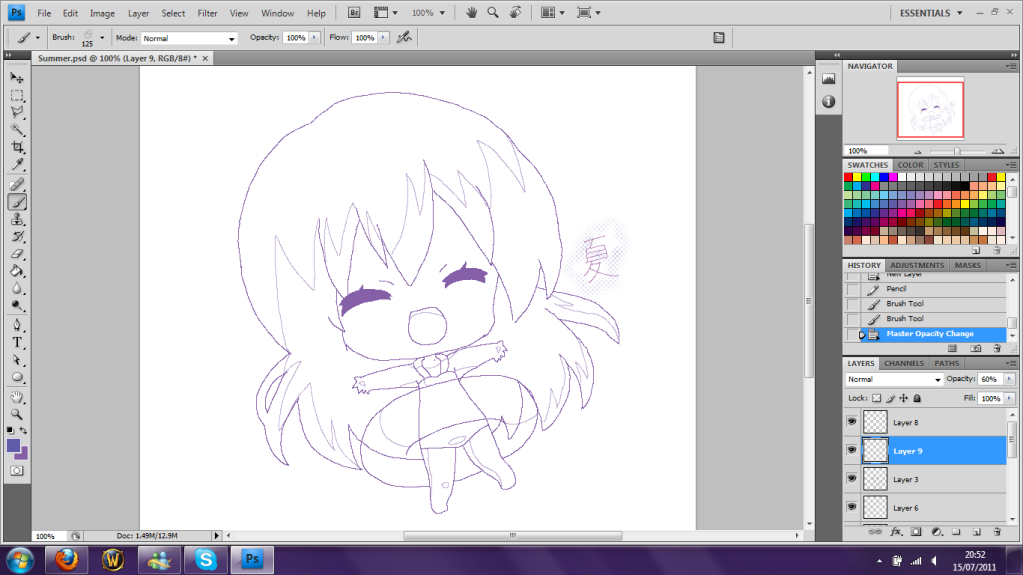Open Skype from the taskbar
Screen dimensions: 1023x575
tap(206, 559)
